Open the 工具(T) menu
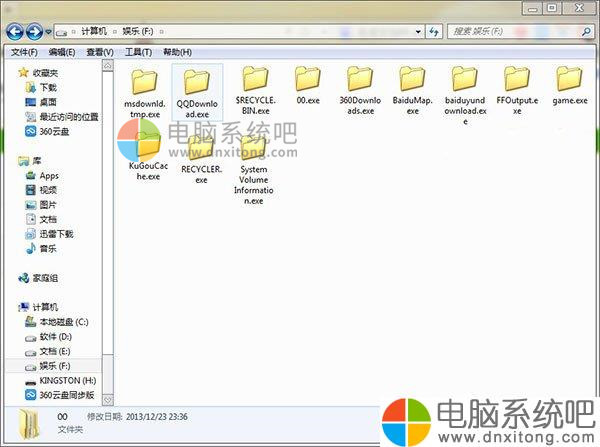 (138, 52)
